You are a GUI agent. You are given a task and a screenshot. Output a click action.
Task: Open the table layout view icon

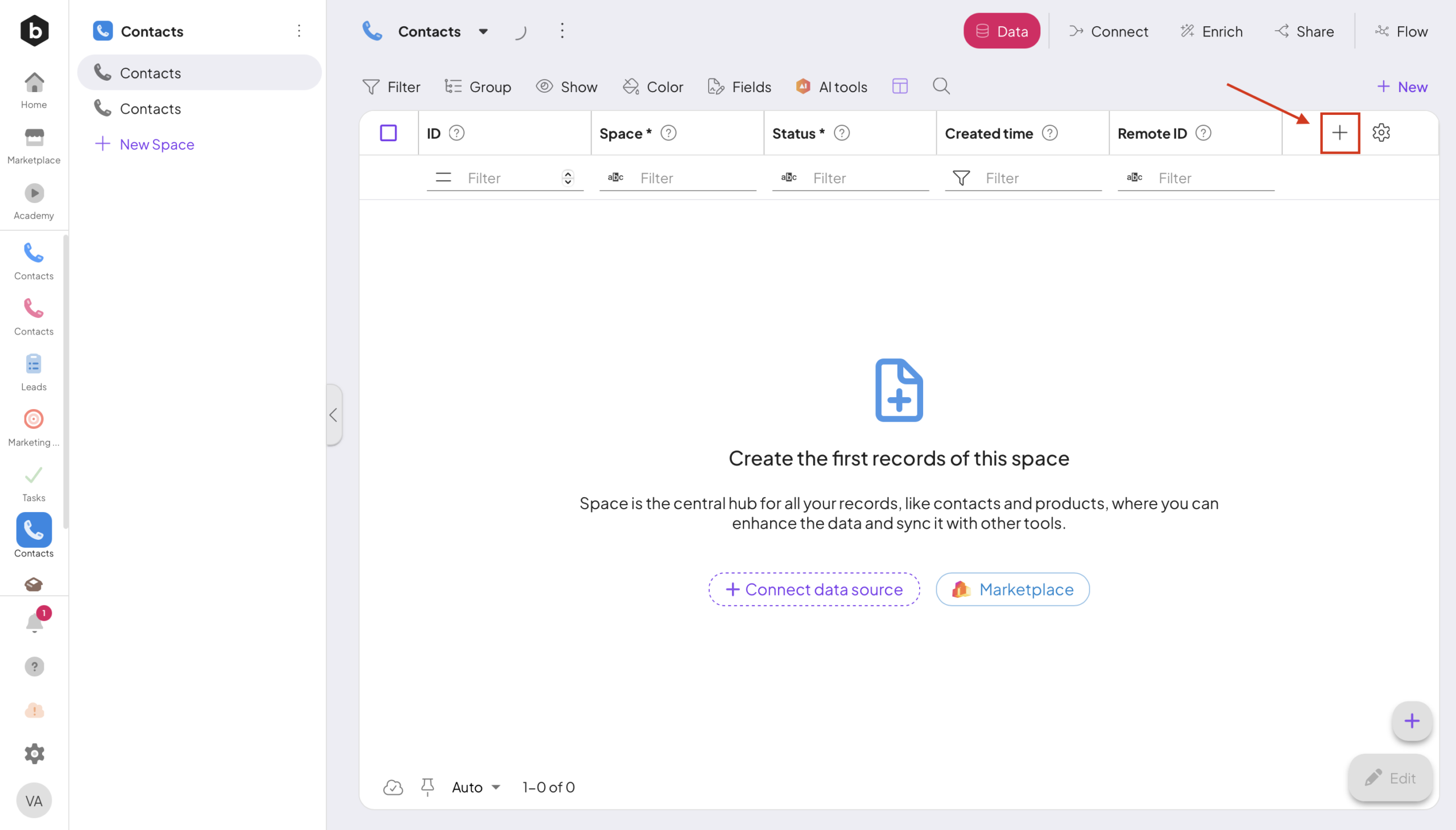coord(900,86)
